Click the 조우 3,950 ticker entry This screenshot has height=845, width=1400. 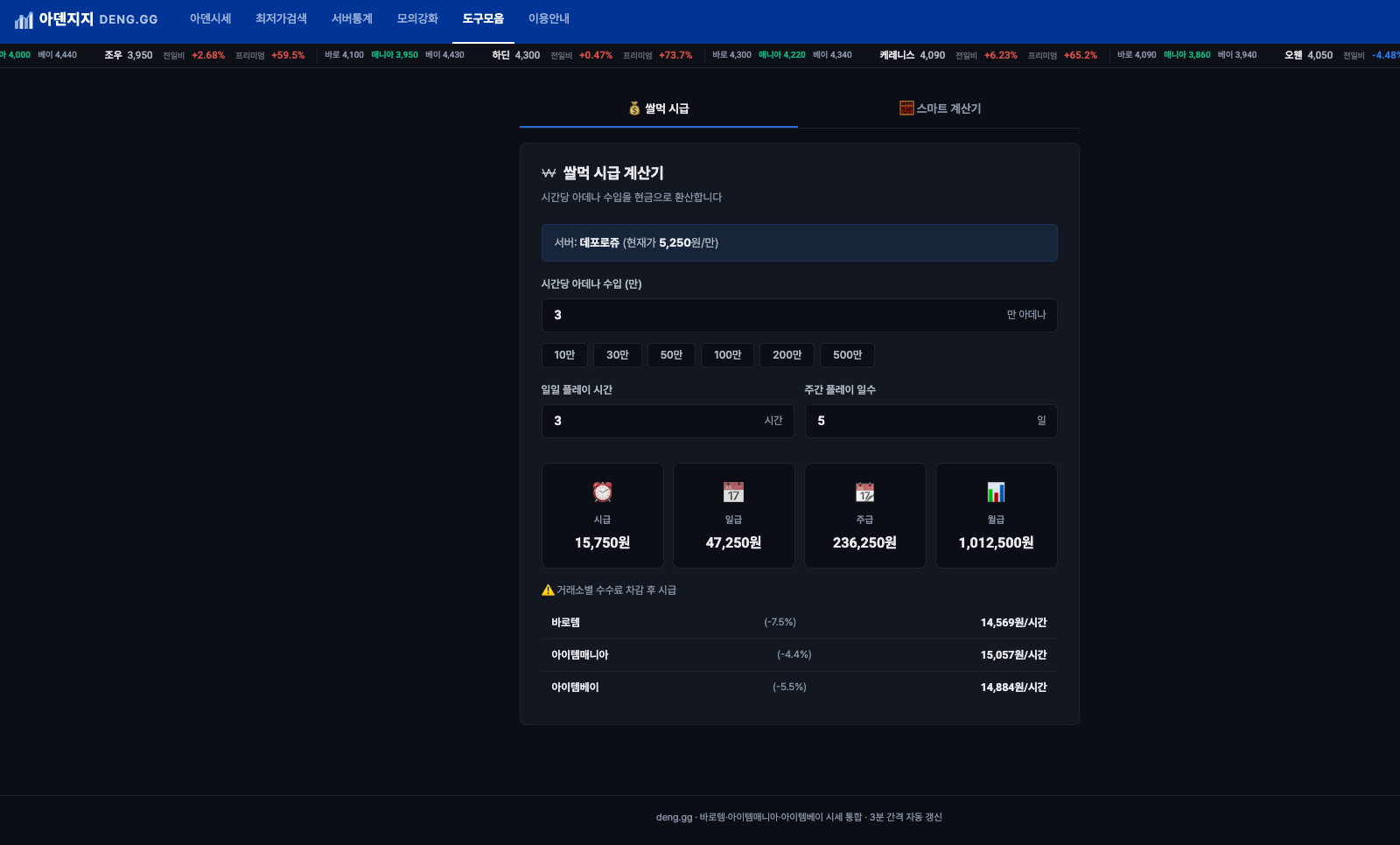click(x=129, y=55)
